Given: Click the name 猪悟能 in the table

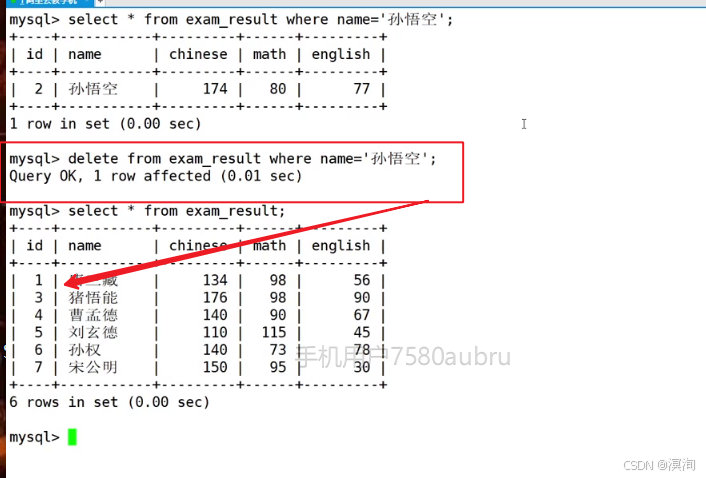Looking at the screenshot, I should (93, 298).
